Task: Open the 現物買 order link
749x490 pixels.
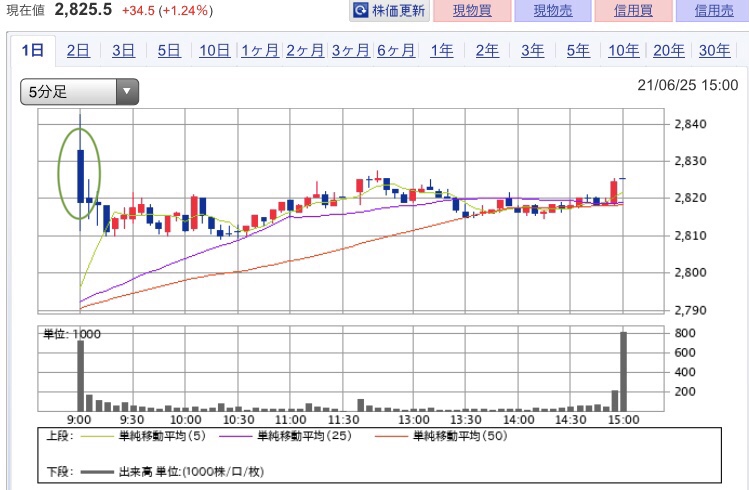Action: (472, 10)
